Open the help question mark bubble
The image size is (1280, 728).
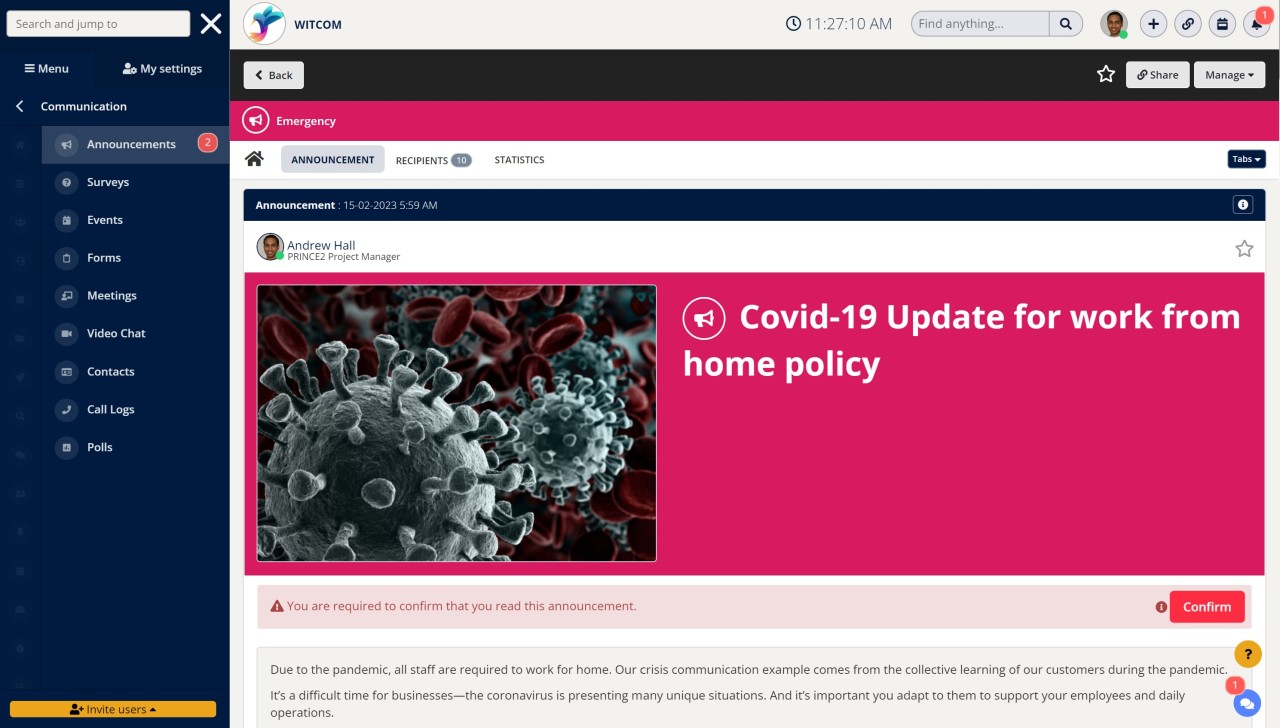(x=1248, y=654)
